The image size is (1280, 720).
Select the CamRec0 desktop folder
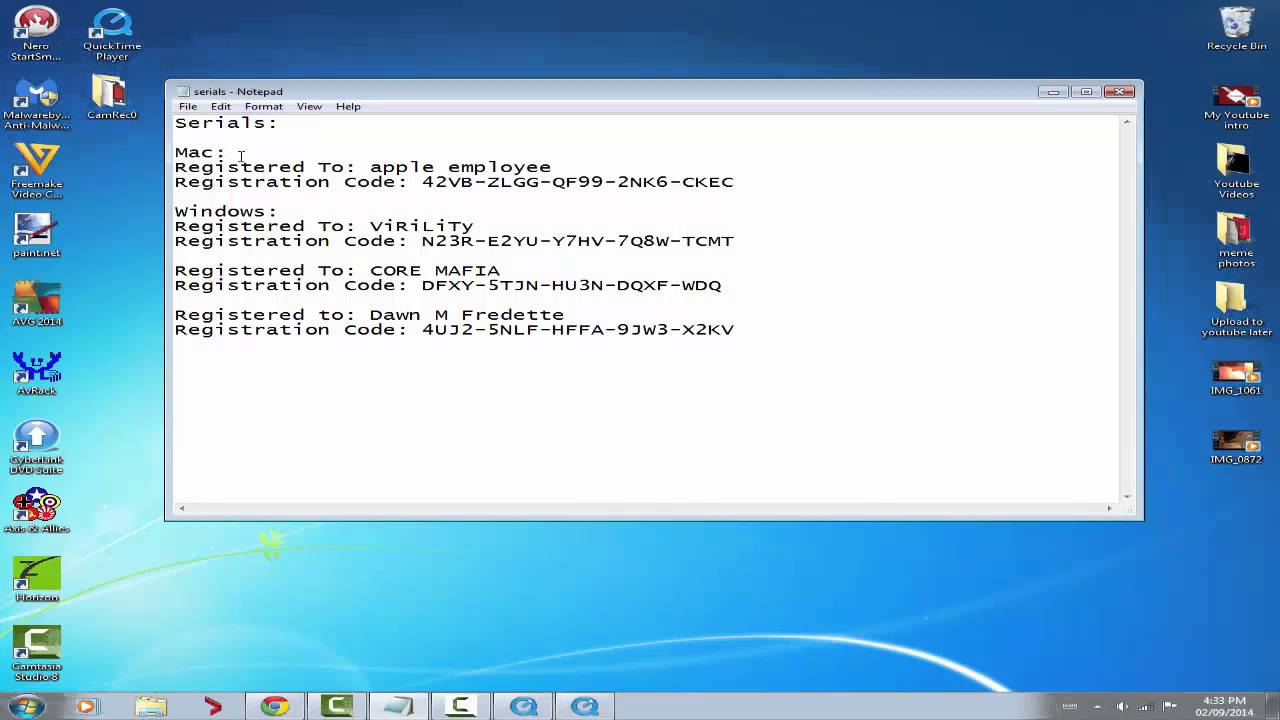pyautogui.click(x=112, y=99)
